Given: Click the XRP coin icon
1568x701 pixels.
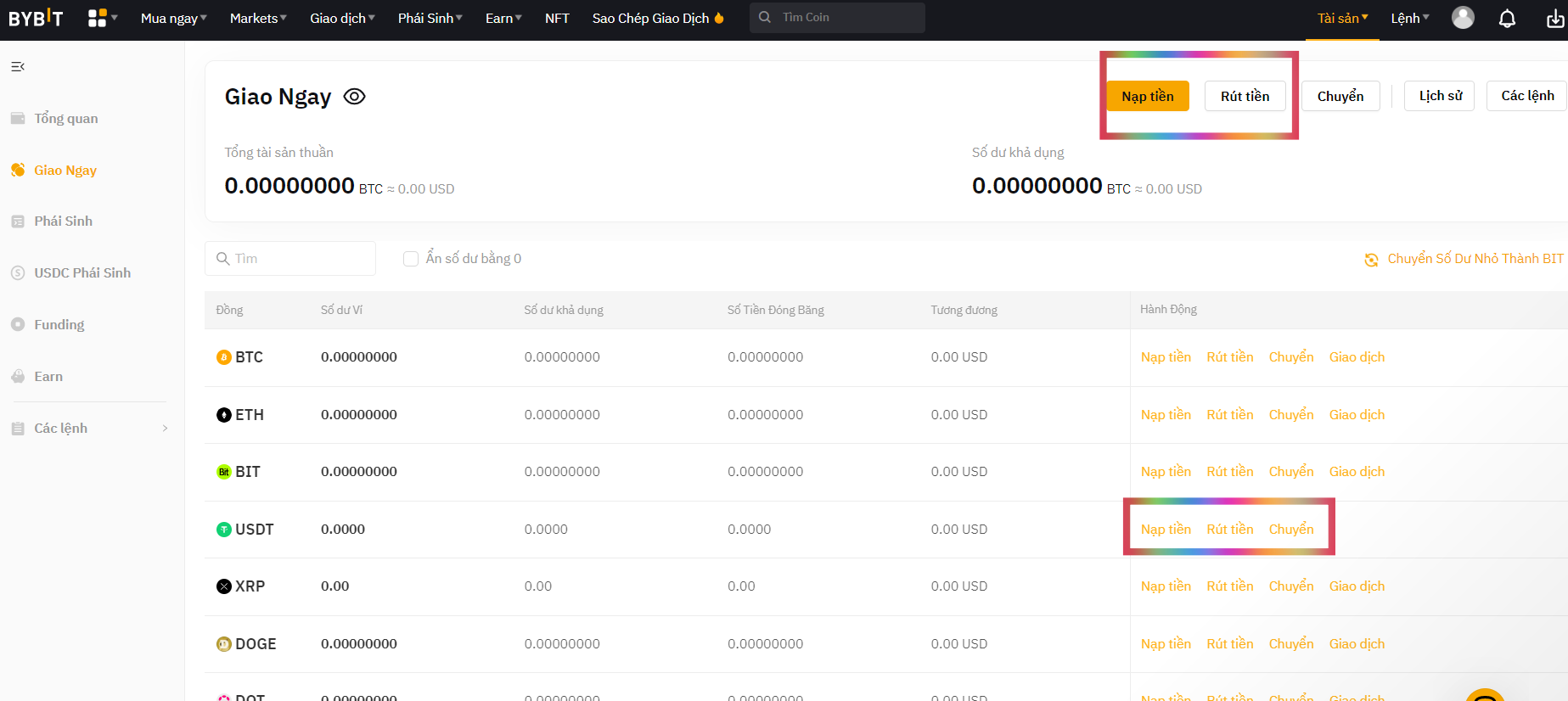Looking at the screenshot, I should point(224,586).
